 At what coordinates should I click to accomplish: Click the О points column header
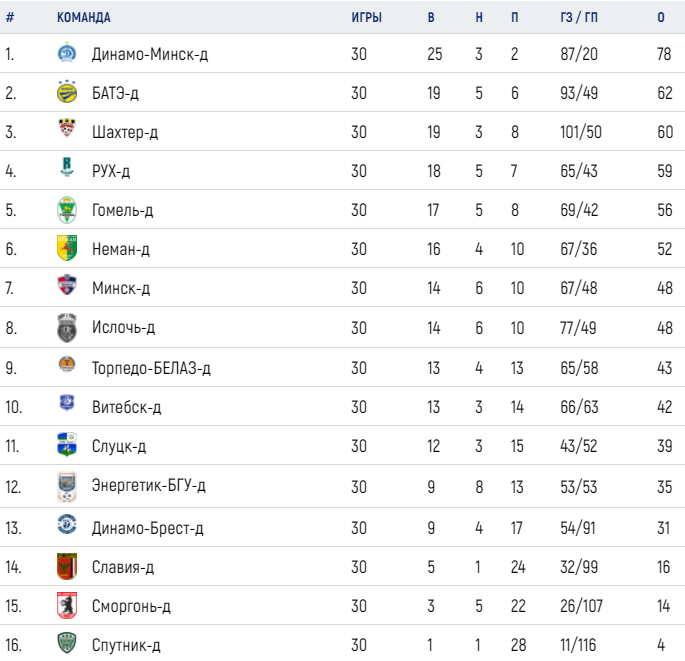662,18
